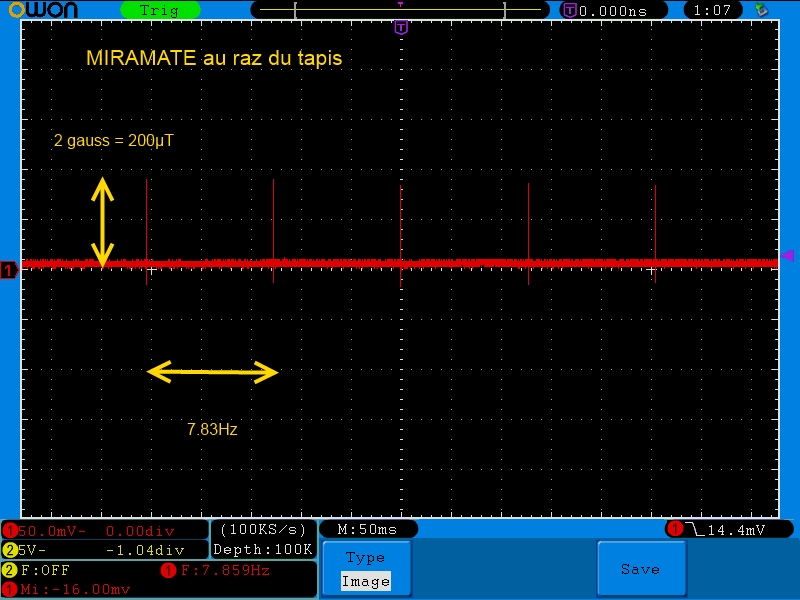Click the Save button
This screenshot has width=800, height=600.
(641, 568)
